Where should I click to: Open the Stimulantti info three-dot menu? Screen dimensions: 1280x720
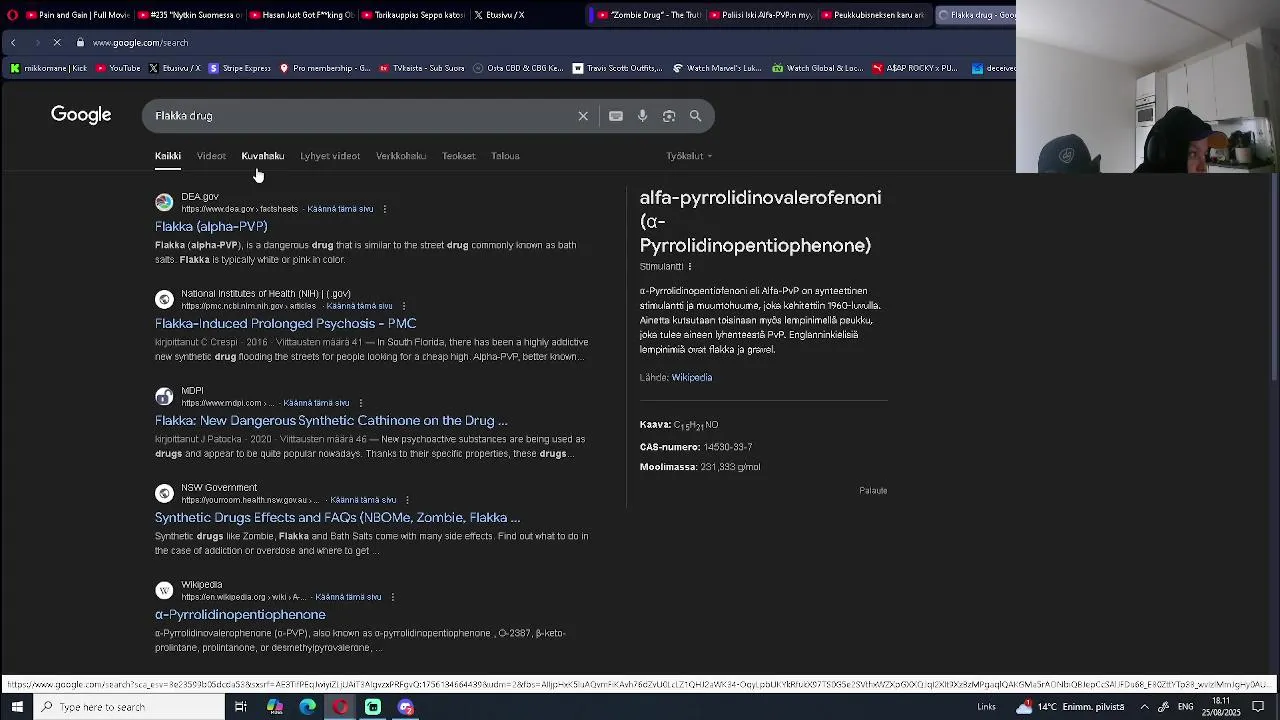point(690,267)
